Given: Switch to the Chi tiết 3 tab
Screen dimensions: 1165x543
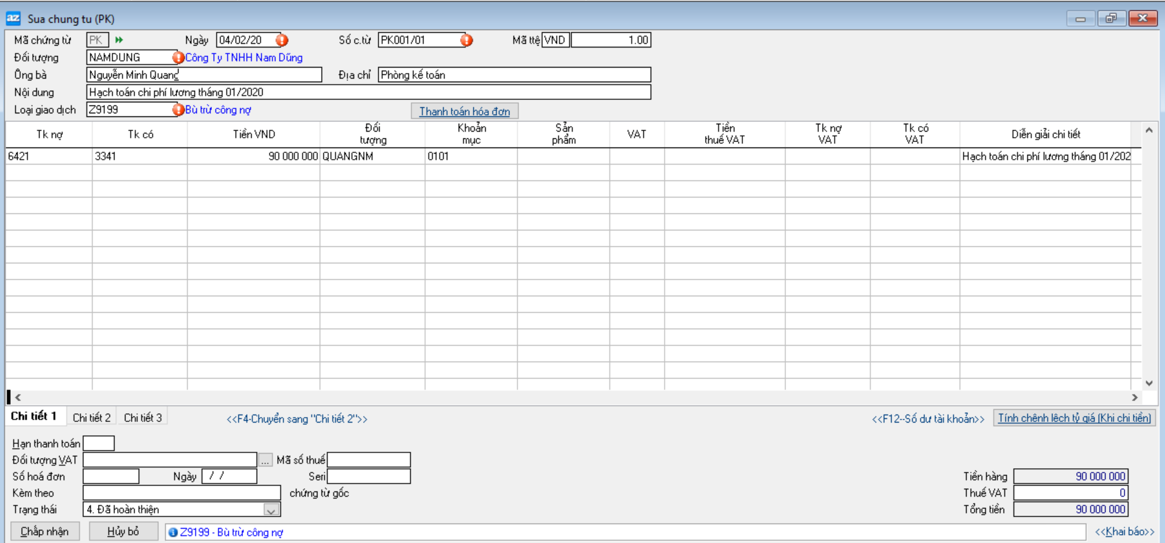Looking at the screenshot, I should tap(142, 418).
